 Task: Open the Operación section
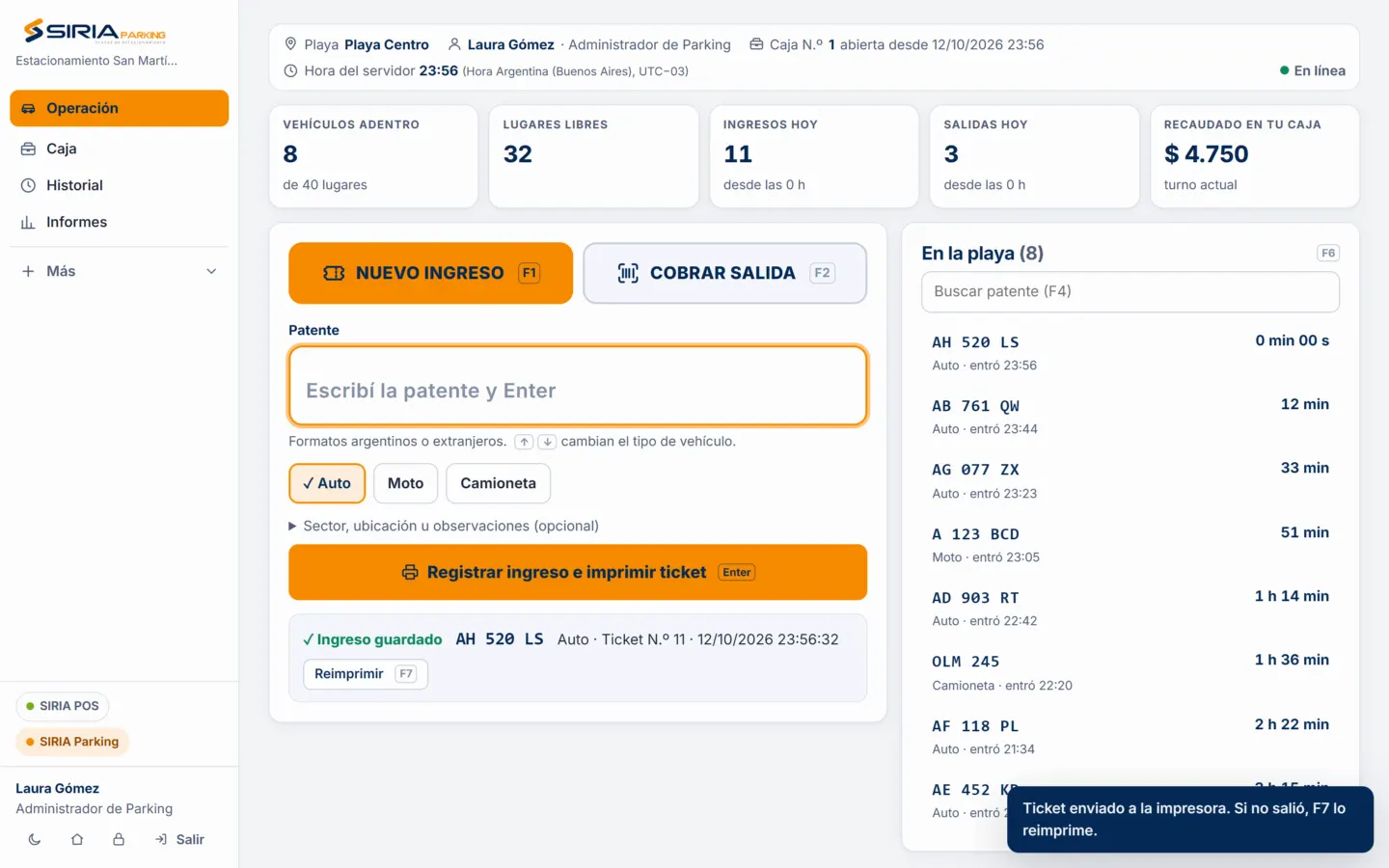120,108
